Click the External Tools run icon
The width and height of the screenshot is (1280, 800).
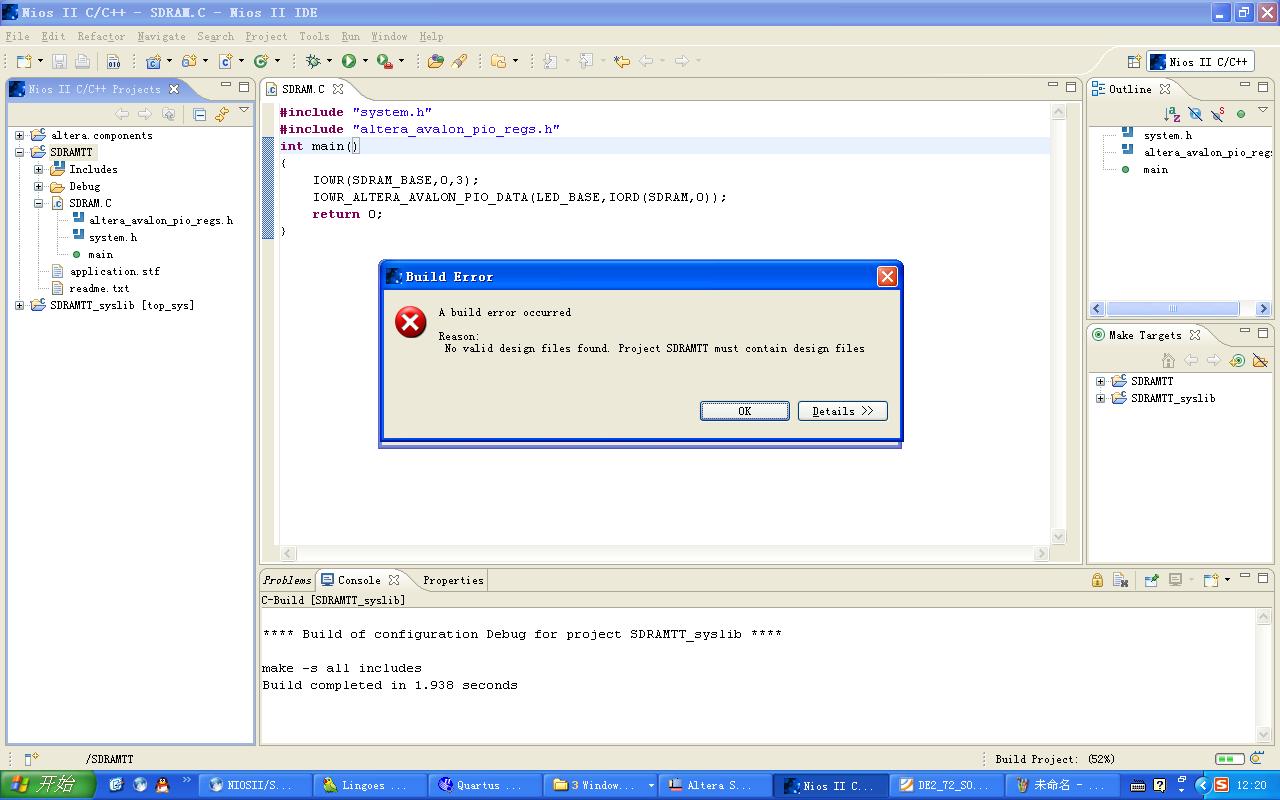[384, 61]
